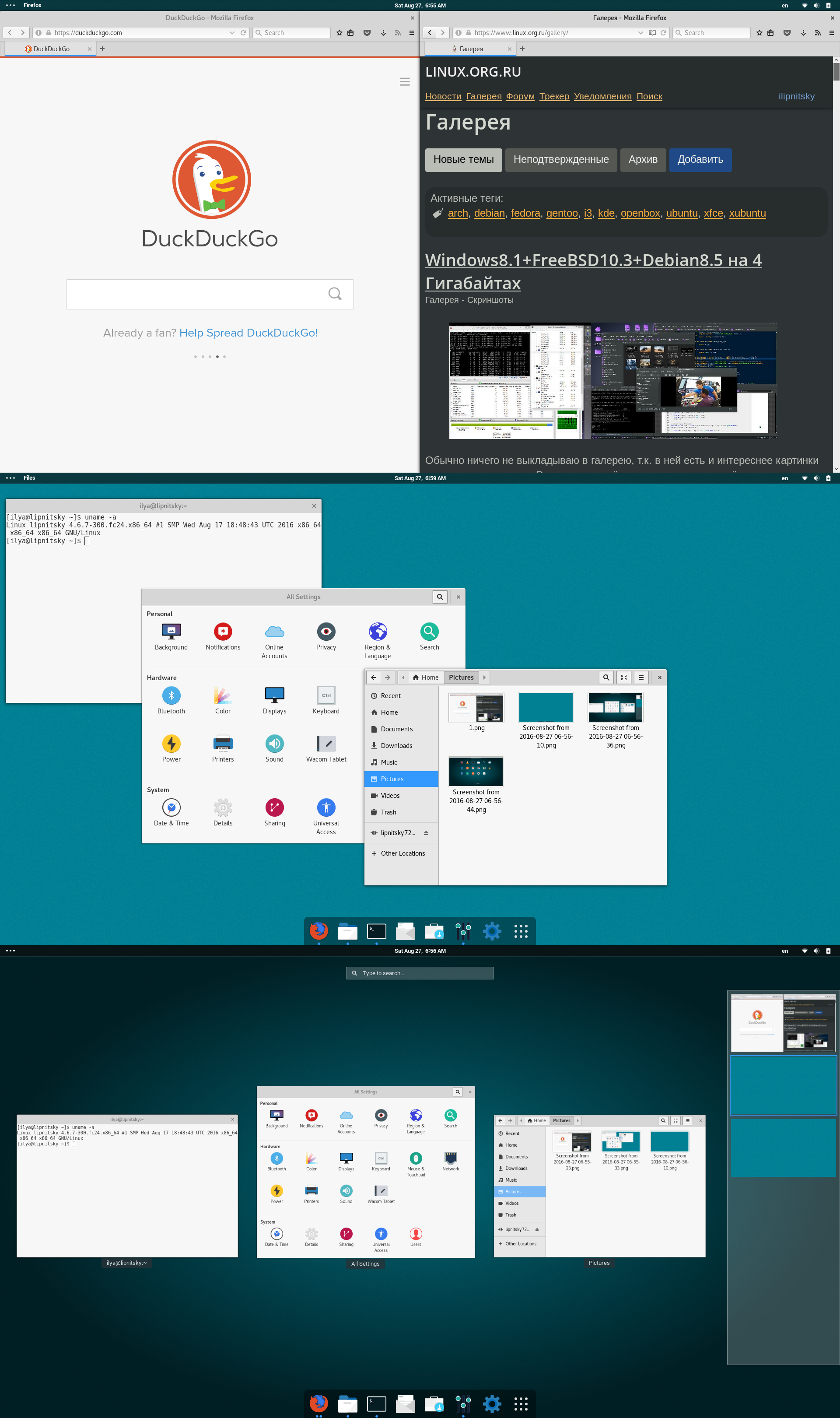This screenshot has height=1418, width=840.
Task: Open Show Applications grid in overview dock
Action: (x=521, y=1403)
